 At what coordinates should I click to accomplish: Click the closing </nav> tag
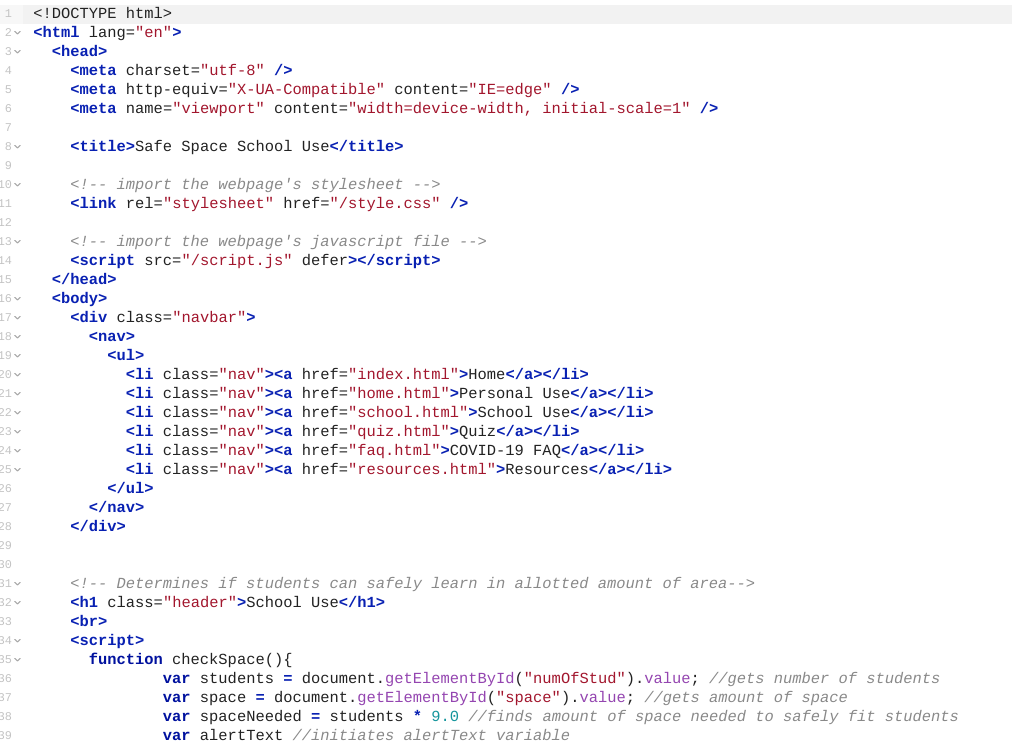pyautogui.click(x=116, y=507)
